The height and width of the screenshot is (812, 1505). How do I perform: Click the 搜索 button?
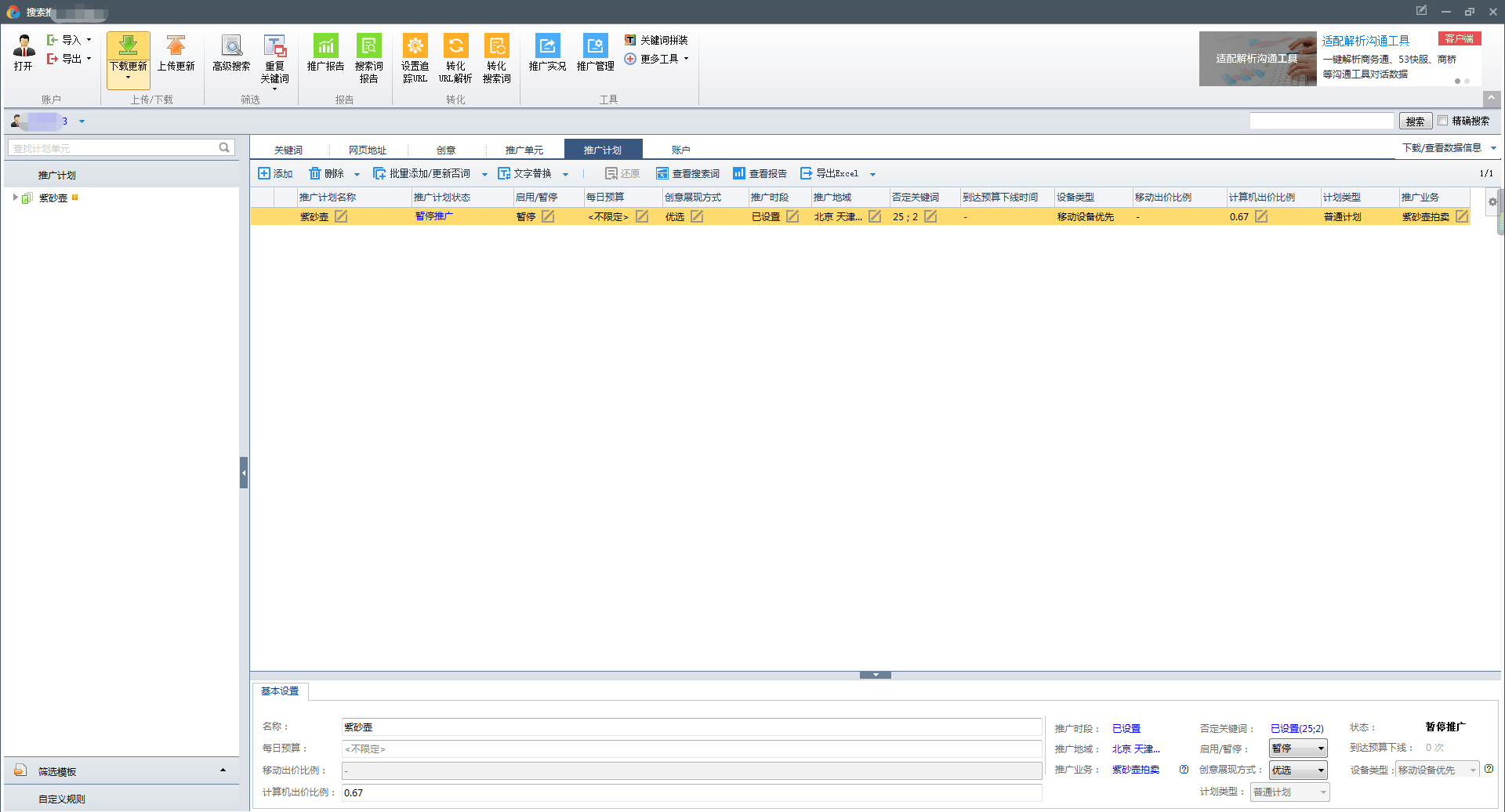pos(1415,121)
